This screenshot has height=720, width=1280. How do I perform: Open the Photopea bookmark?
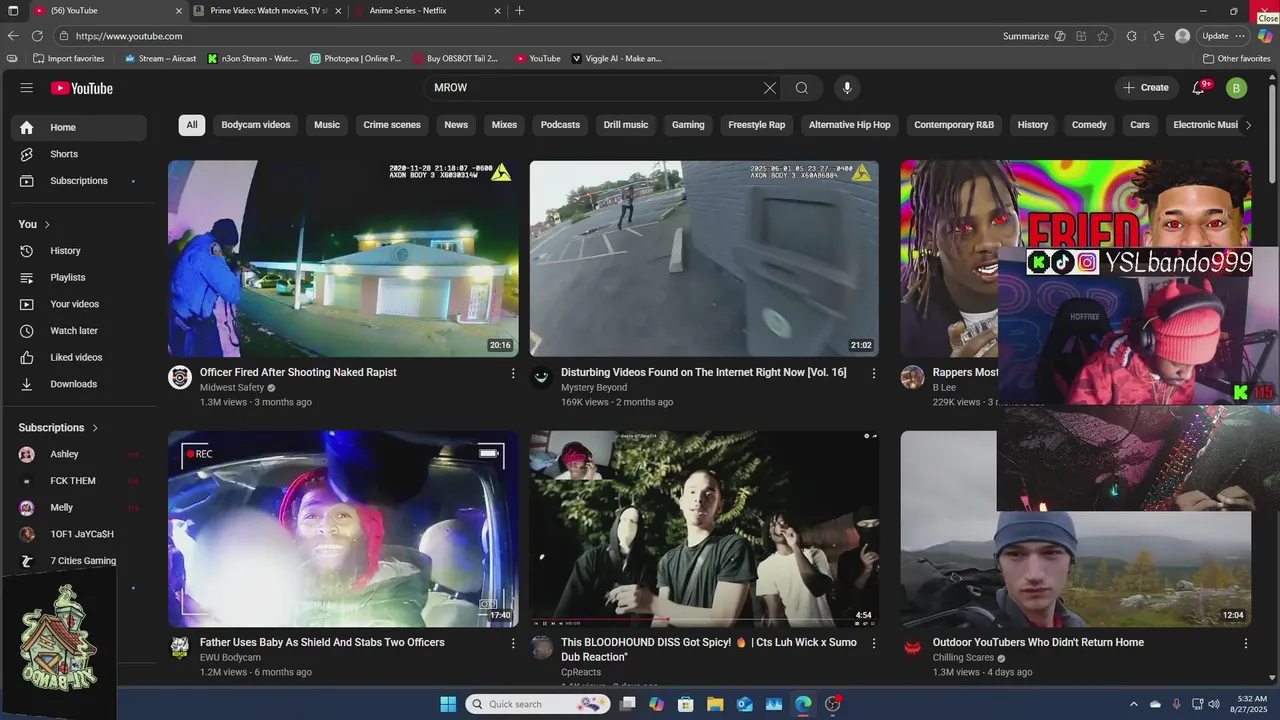[356, 58]
